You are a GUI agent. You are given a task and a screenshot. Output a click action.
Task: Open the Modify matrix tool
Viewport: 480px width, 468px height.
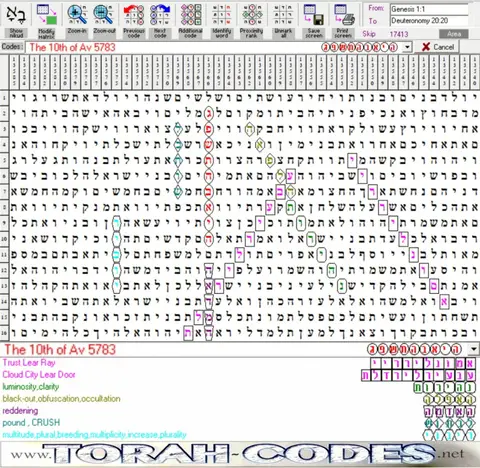tap(46, 21)
